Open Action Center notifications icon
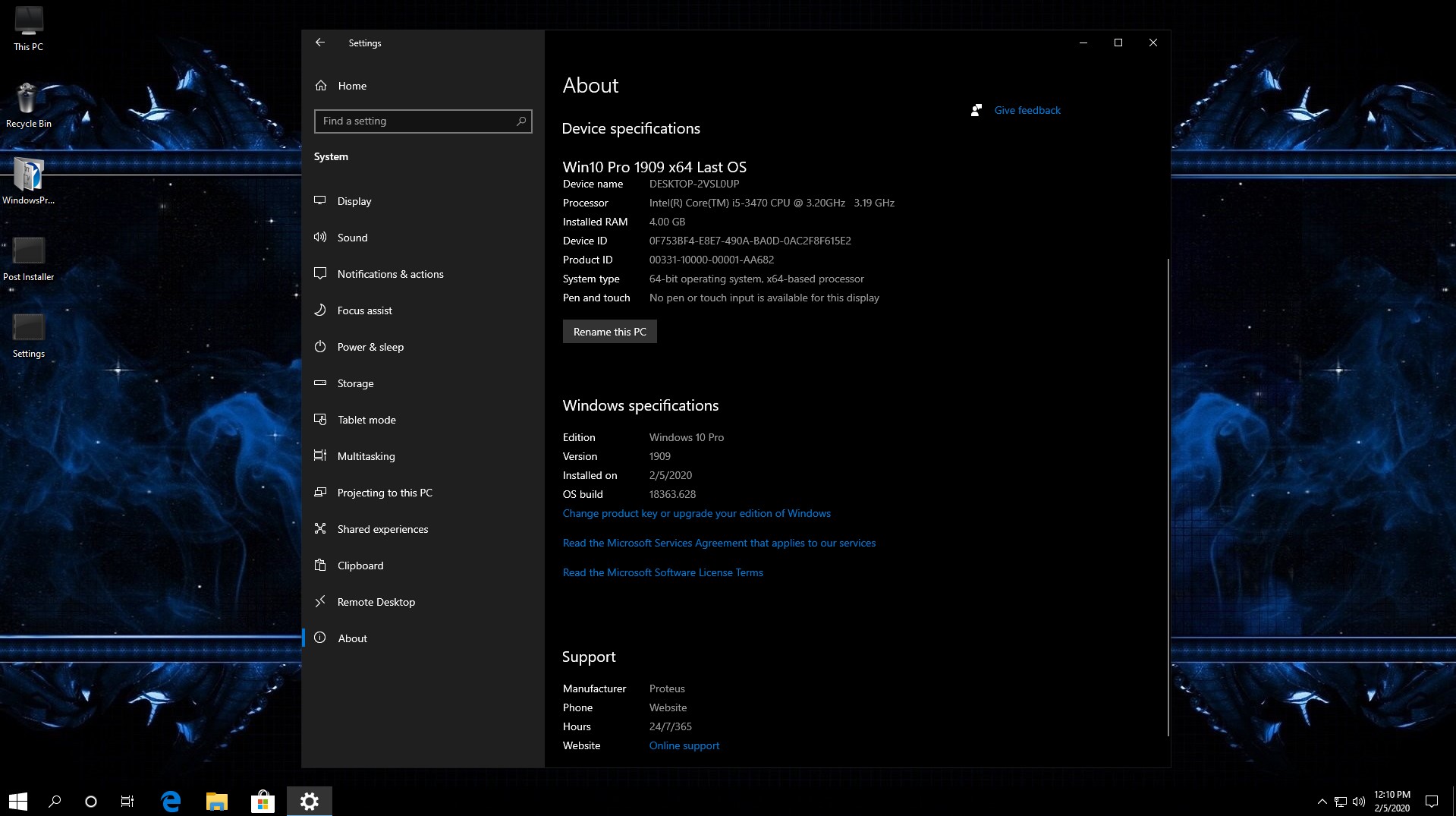 (x=1432, y=801)
